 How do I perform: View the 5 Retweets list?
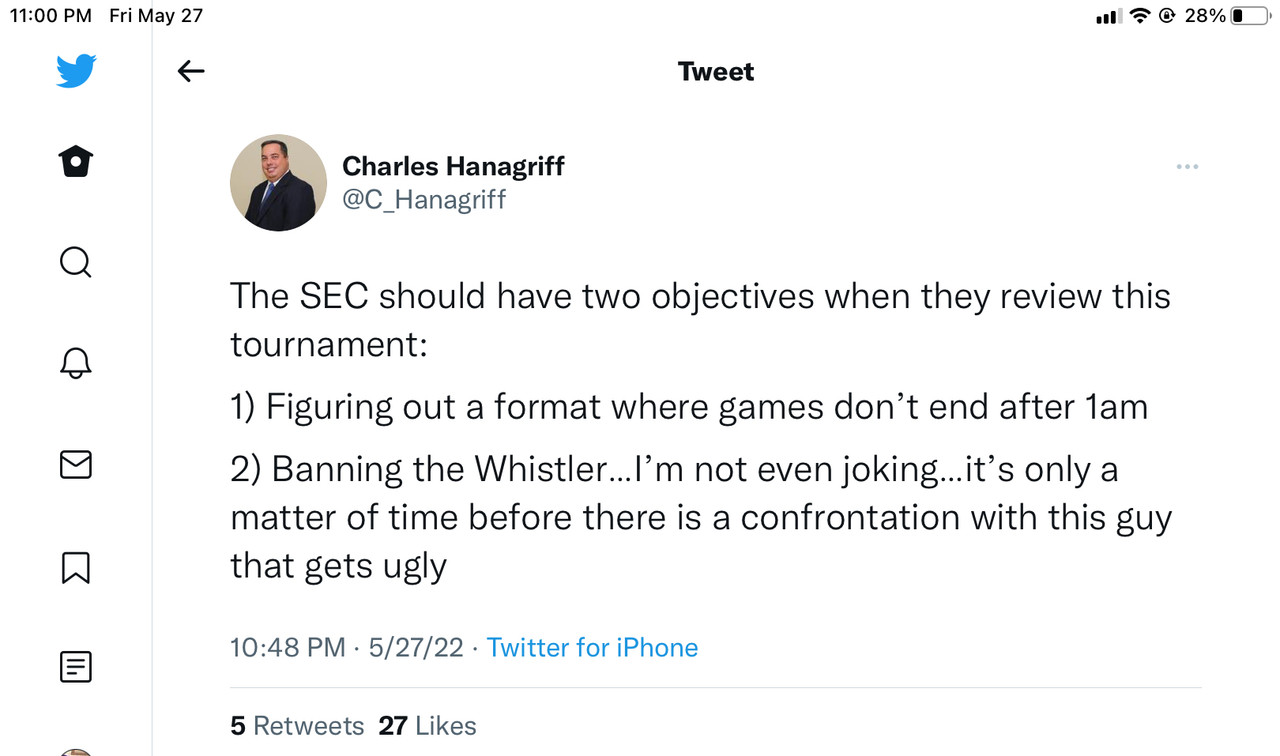297,725
